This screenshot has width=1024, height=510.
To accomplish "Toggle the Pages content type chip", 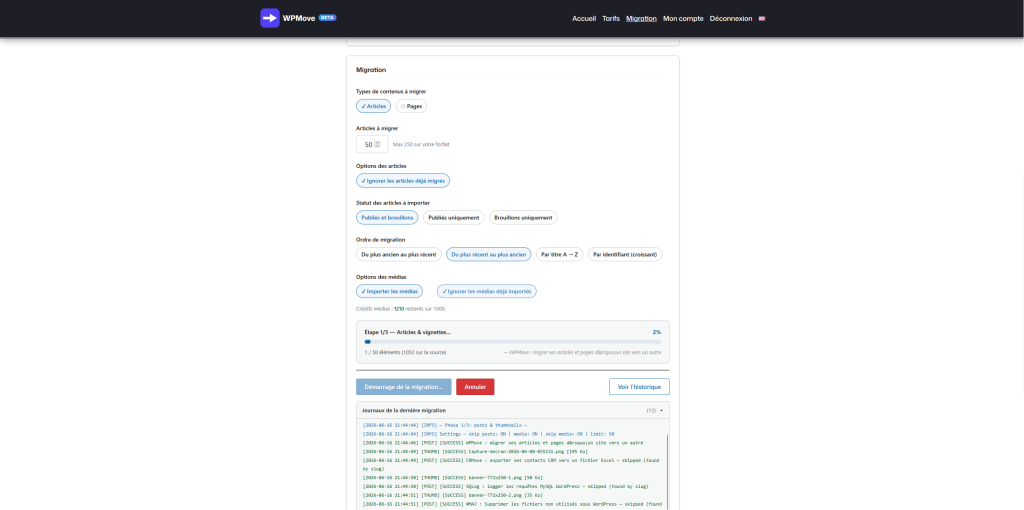I will (x=411, y=106).
